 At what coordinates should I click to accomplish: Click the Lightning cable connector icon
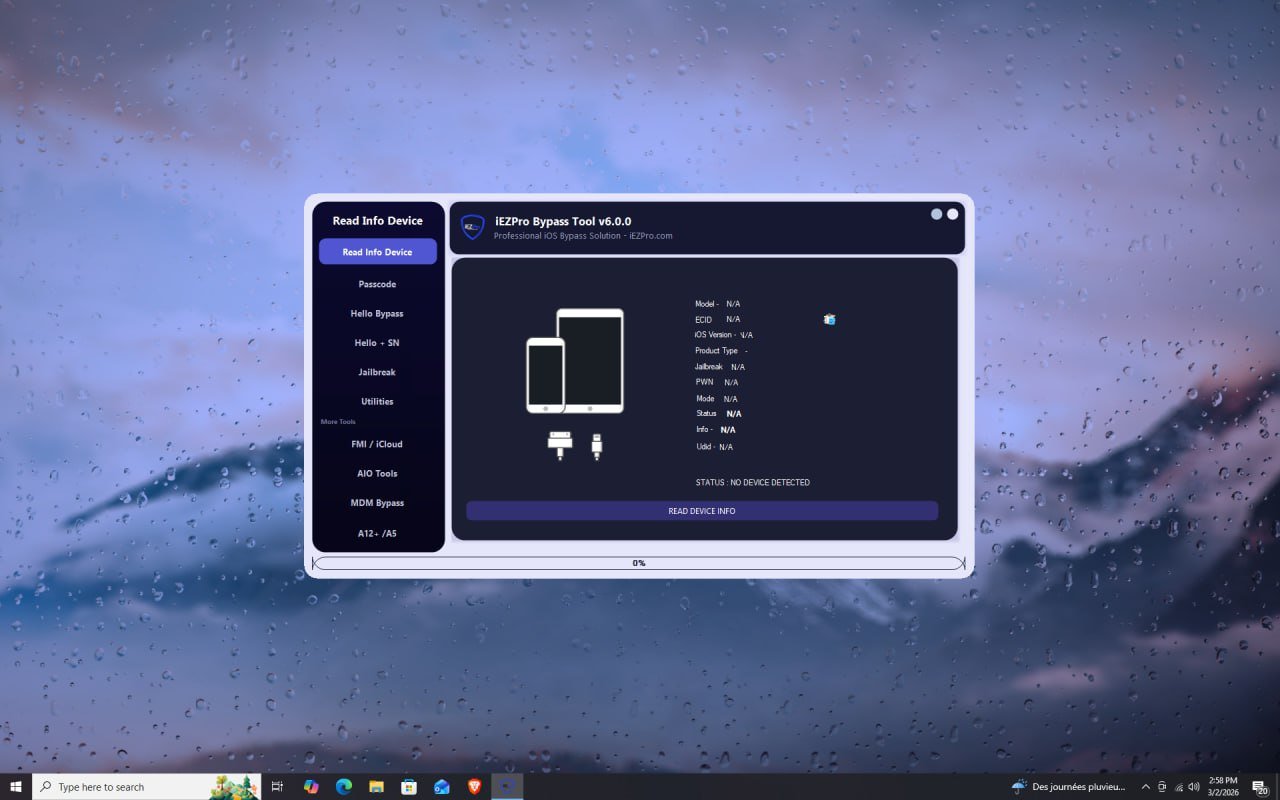(x=597, y=446)
